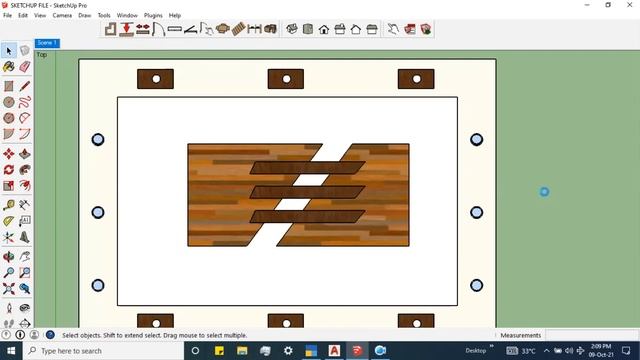Image resolution: width=640 pixels, height=360 pixels.
Task: Select the Zoom Window tool
Action: click(24, 273)
